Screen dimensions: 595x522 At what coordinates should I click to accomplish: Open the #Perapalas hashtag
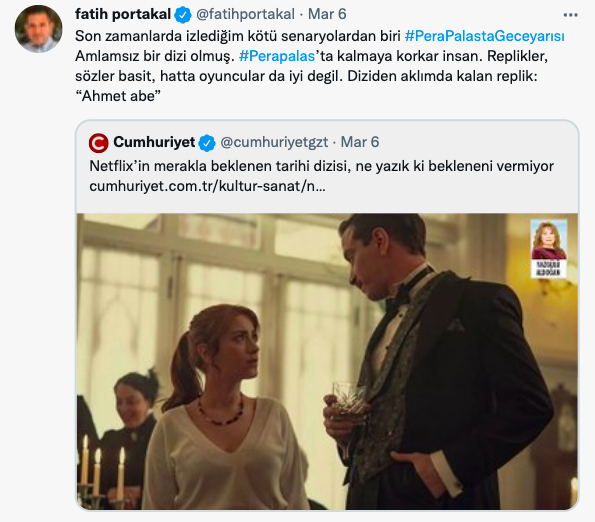point(277,56)
